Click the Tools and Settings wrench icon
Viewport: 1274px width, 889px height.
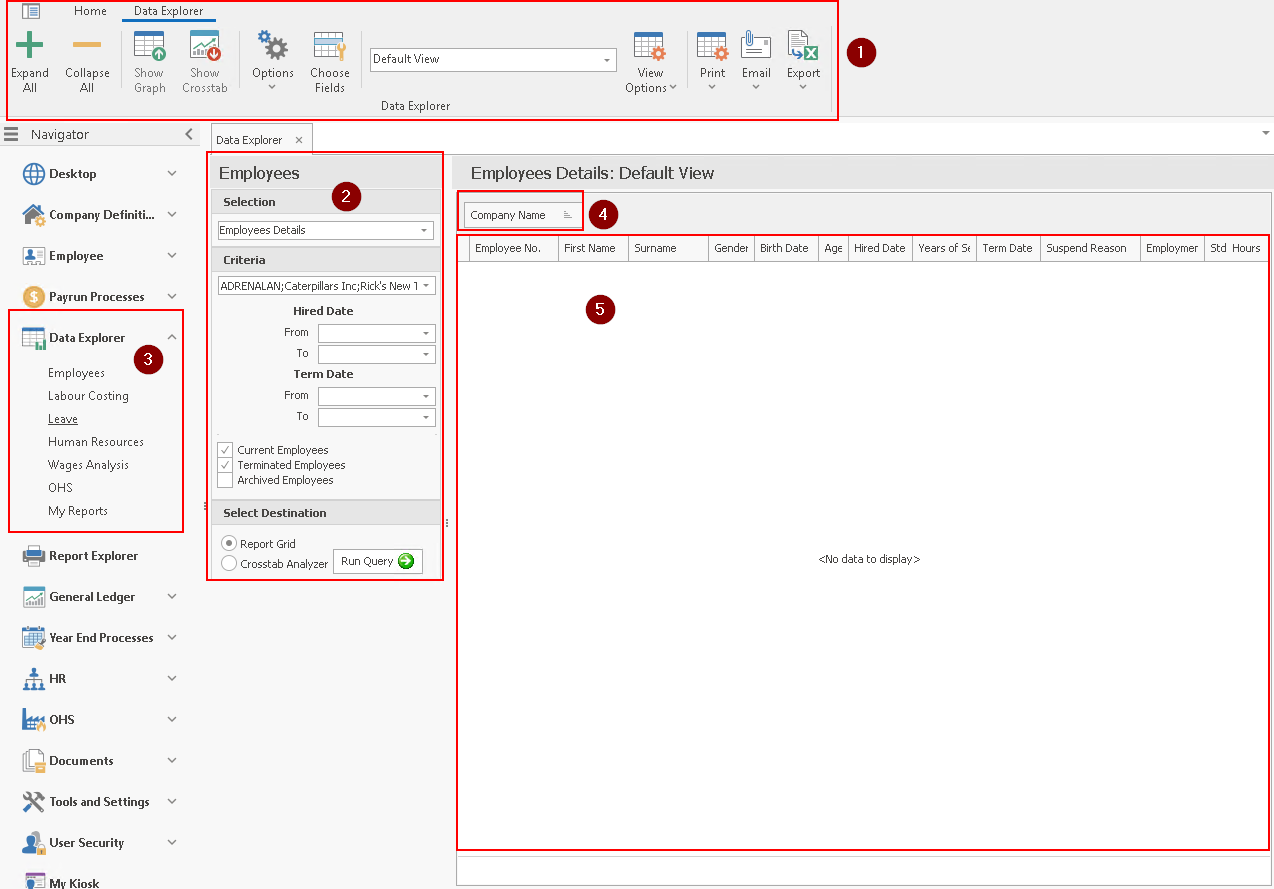click(33, 802)
